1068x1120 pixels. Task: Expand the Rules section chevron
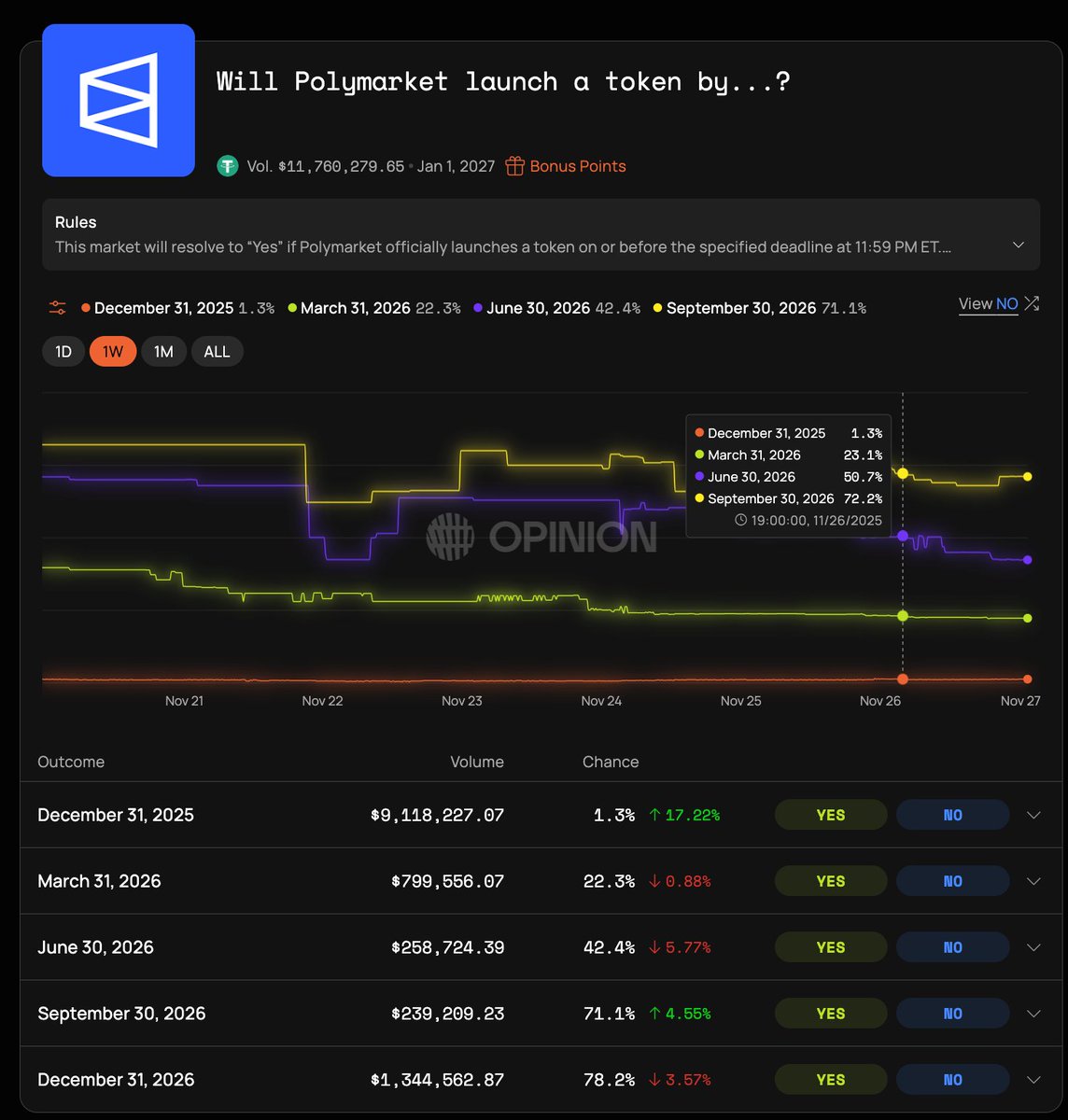(x=1018, y=245)
